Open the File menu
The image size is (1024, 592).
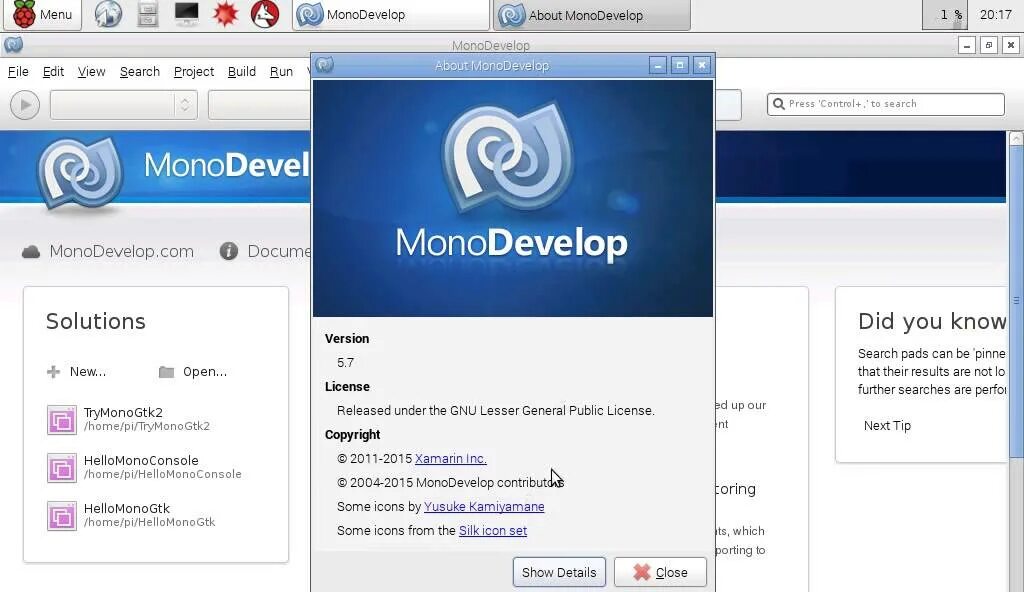click(x=18, y=71)
